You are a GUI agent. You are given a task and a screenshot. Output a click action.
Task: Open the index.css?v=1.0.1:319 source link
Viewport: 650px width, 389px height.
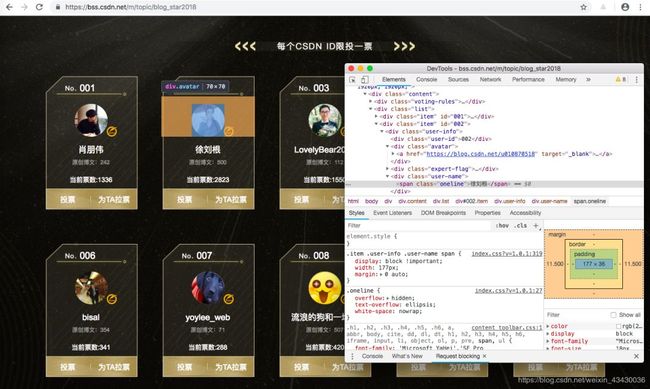point(507,253)
